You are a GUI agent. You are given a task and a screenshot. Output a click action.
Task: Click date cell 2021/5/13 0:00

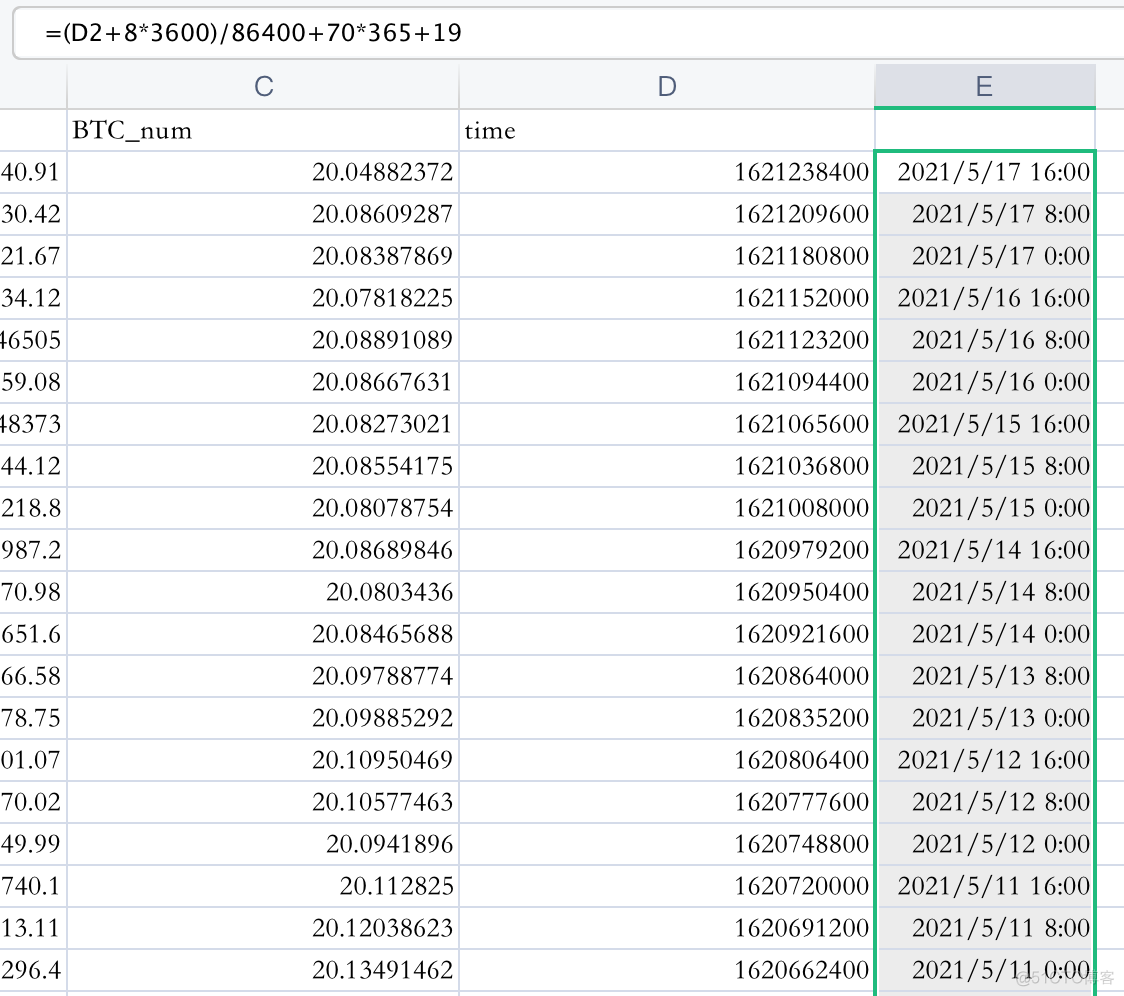[x=985, y=718]
